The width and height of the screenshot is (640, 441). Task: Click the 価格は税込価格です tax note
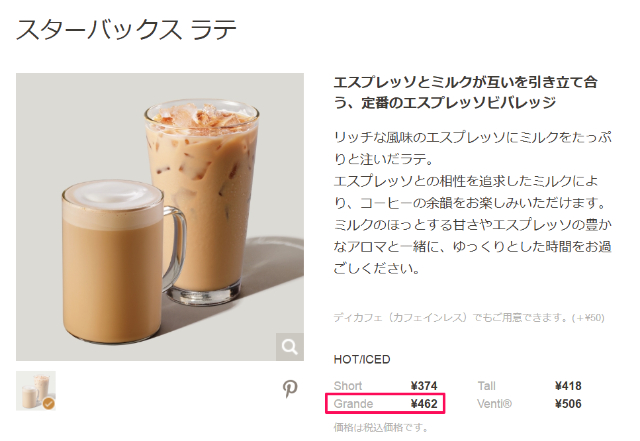point(380,428)
